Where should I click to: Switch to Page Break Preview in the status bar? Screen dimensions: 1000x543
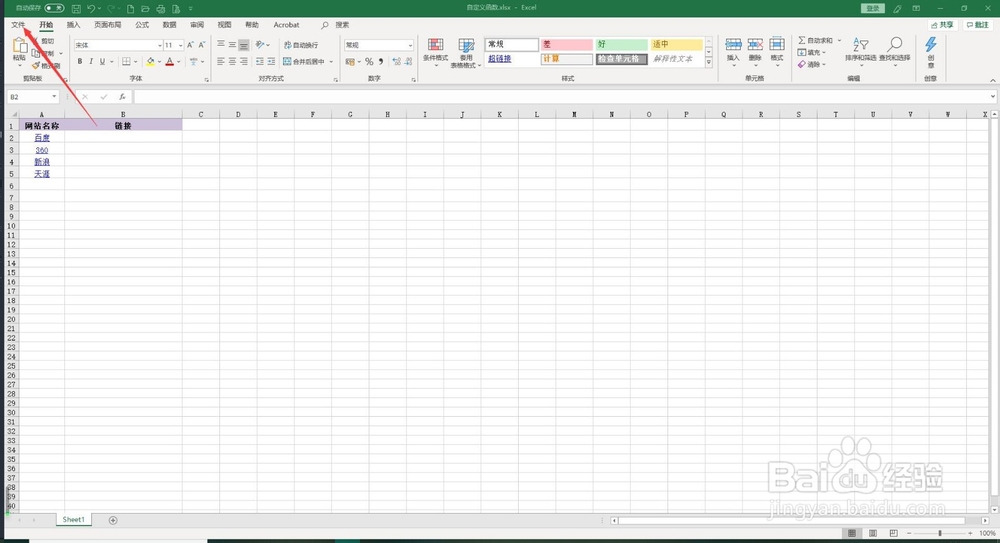coord(893,533)
